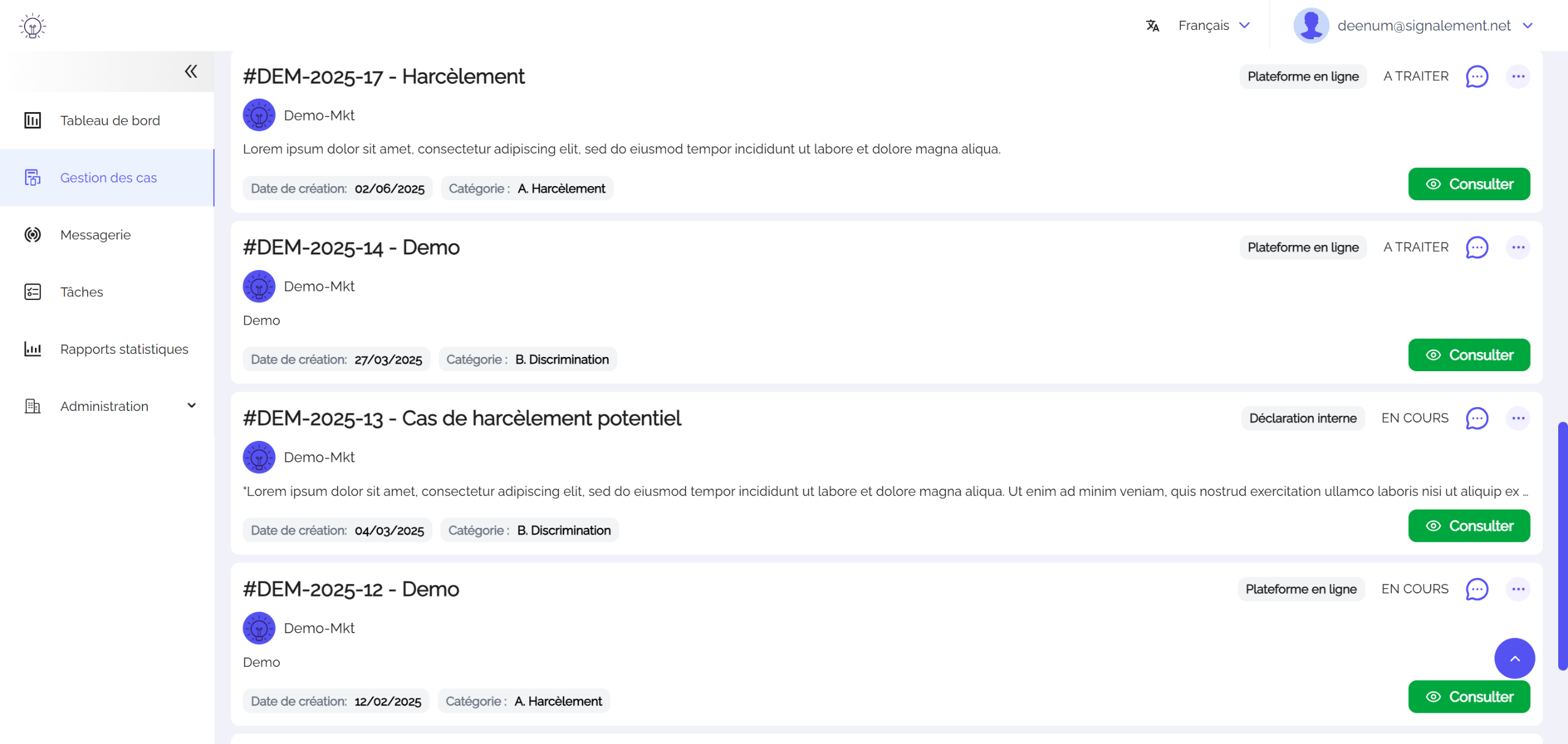The height and width of the screenshot is (744, 1568).
Task: Click the lightbulb logo at top left
Action: 32,26
